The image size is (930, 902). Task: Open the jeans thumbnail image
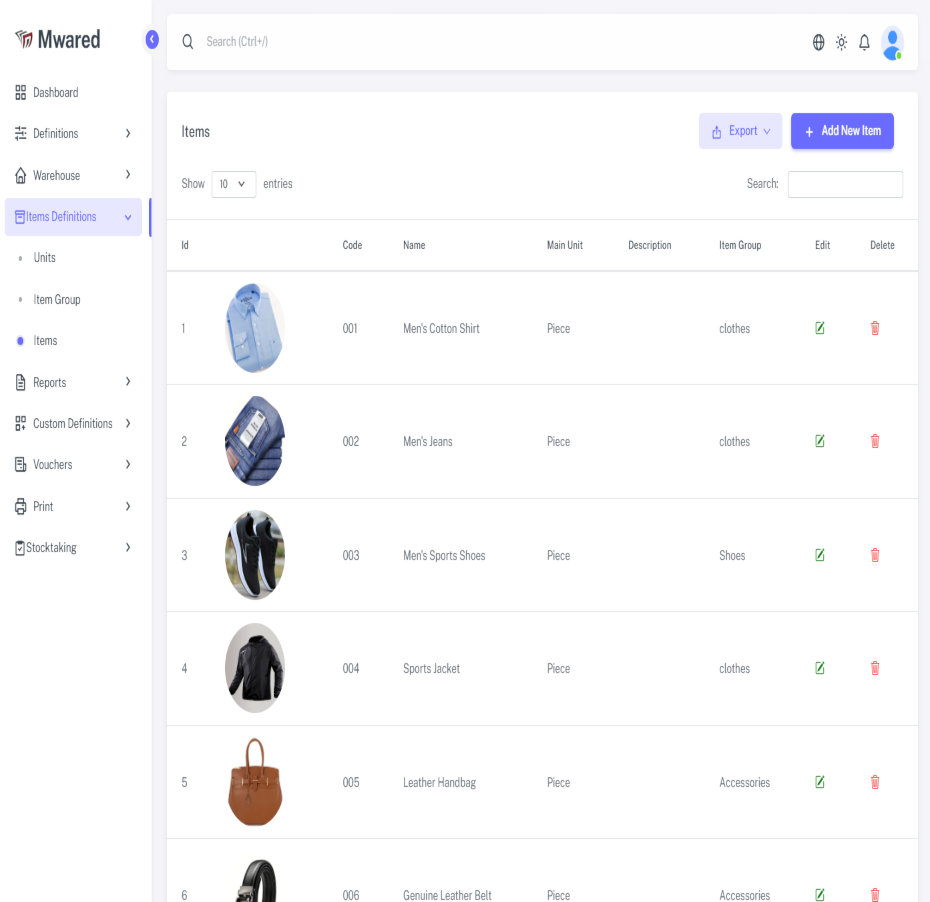(255, 441)
